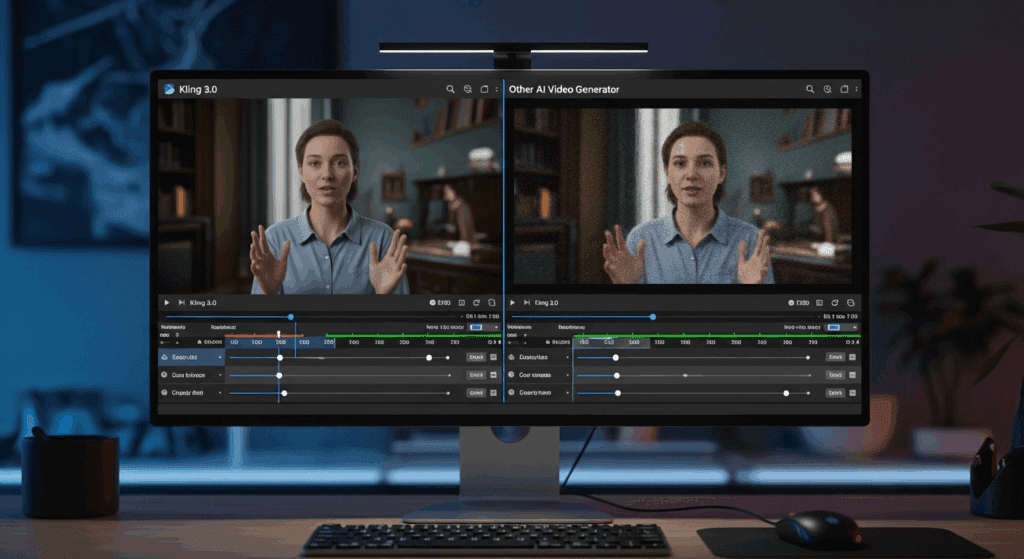The image size is (1024, 559).
Task: Open the blue dropdown above Kling 3.0 timeline ruler
Action: (482, 327)
